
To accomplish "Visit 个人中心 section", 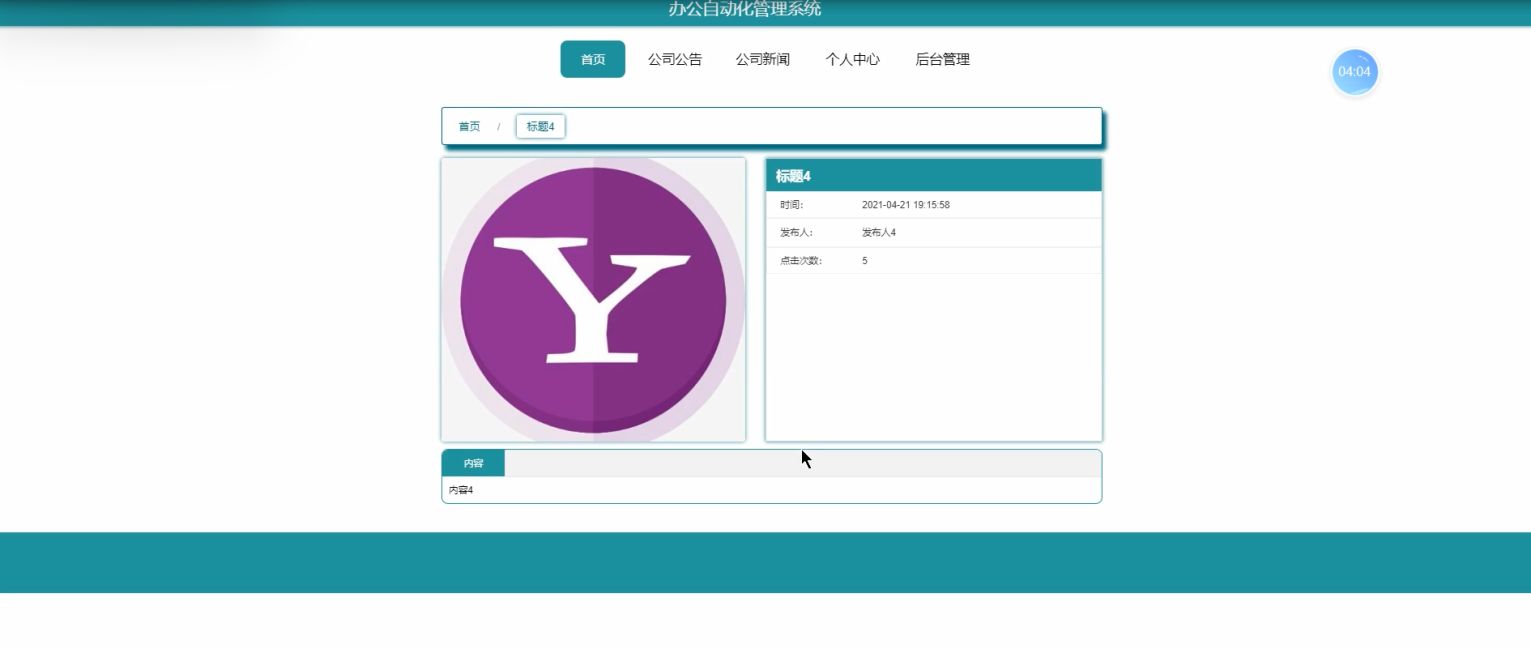I will click(852, 59).
